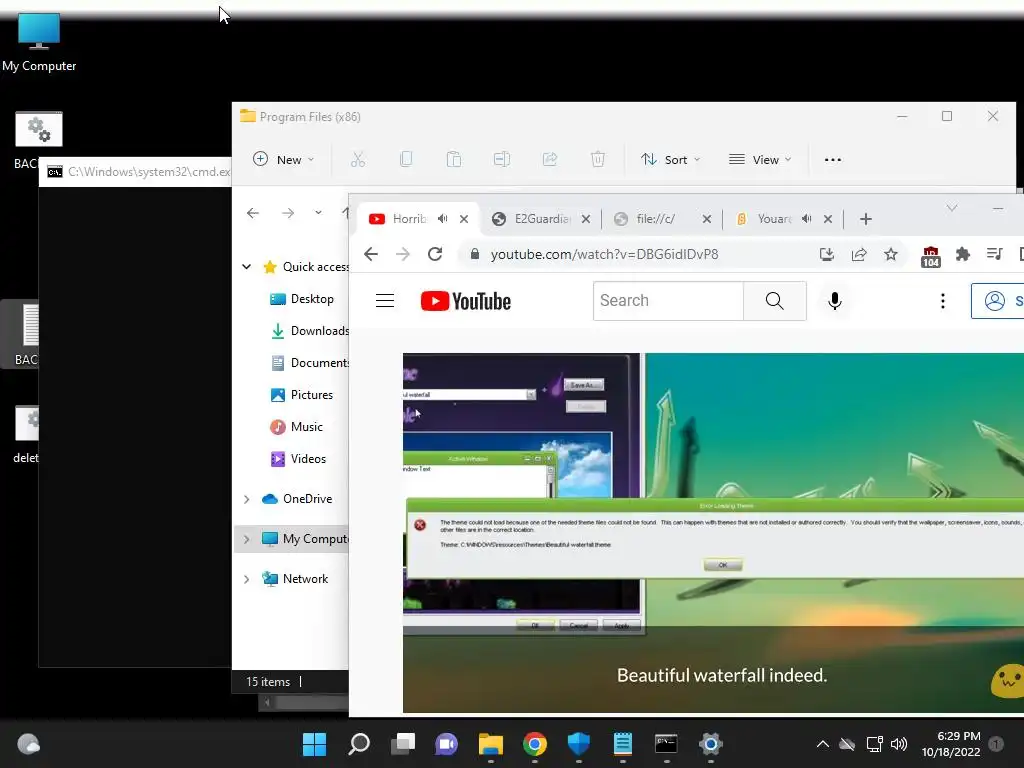Open File Explorer from the taskbar

click(490, 744)
